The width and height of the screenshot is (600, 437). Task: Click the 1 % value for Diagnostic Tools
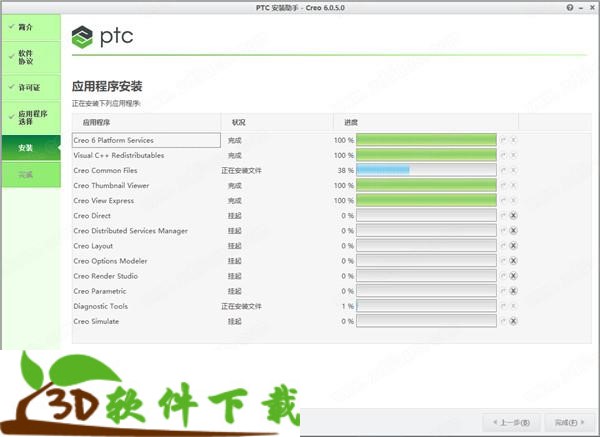tap(348, 306)
